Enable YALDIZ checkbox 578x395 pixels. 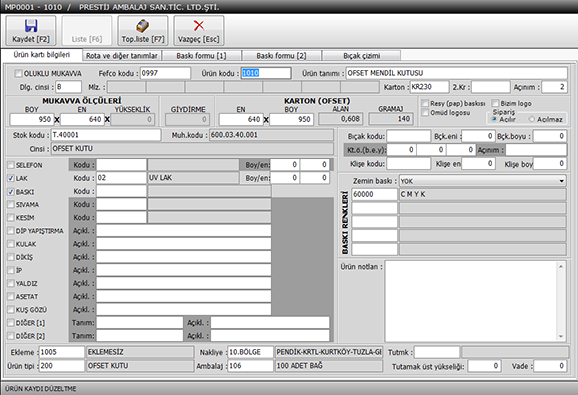tap(11, 283)
